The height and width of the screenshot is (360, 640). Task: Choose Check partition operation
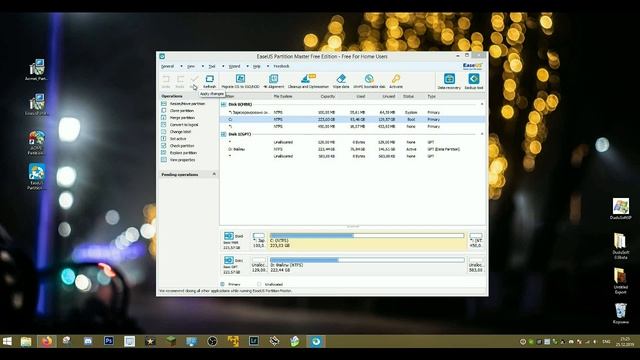(x=182, y=146)
